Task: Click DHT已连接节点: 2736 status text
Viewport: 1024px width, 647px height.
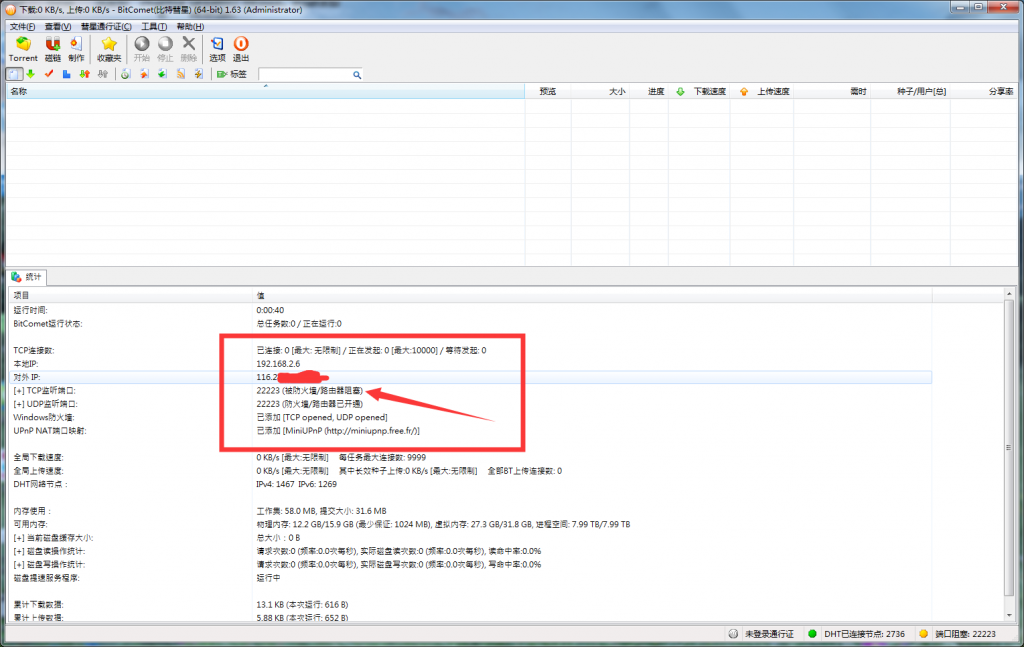Action: 865,634
